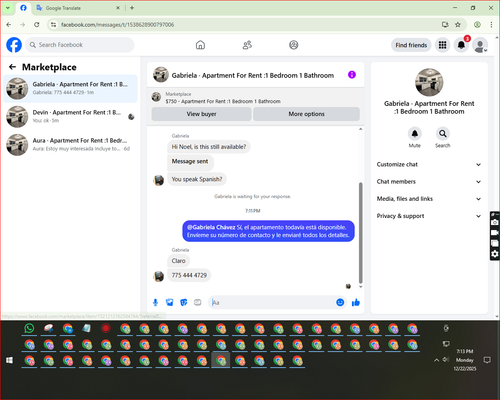Screen dimensions: 500x400
Task: Open the volume control in system tray
Action: [446, 360]
